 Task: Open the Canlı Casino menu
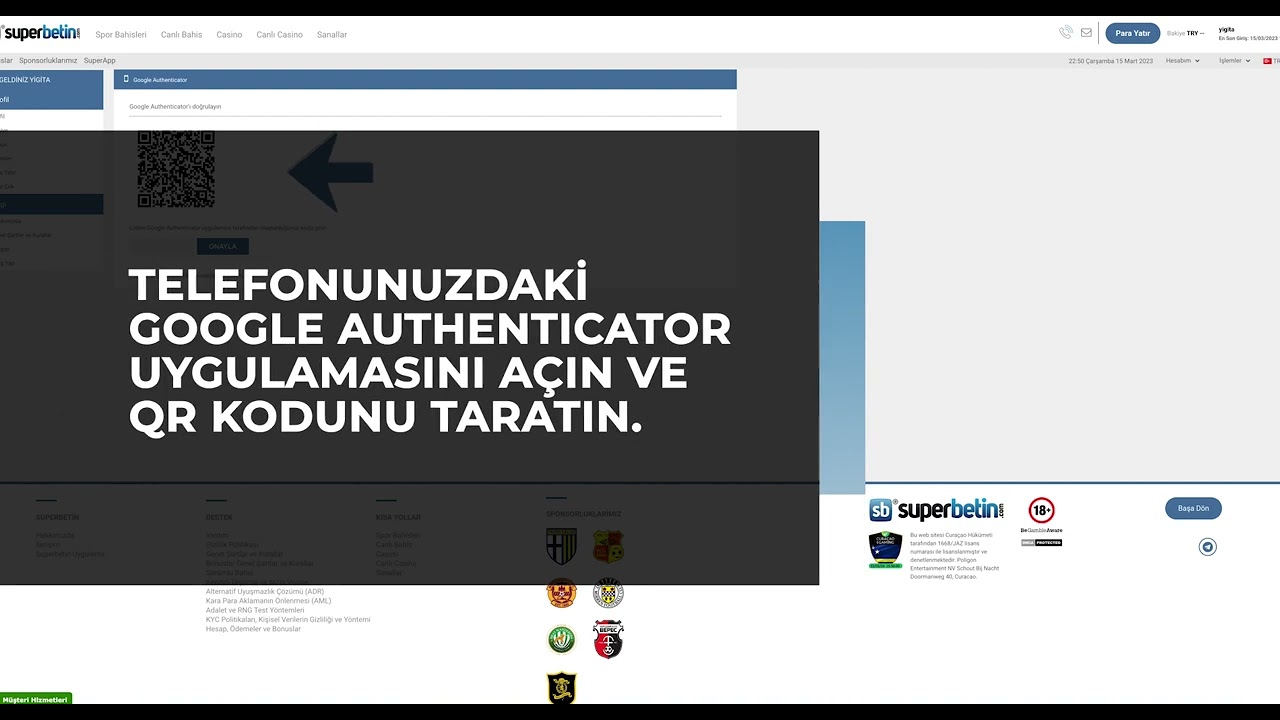click(279, 35)
